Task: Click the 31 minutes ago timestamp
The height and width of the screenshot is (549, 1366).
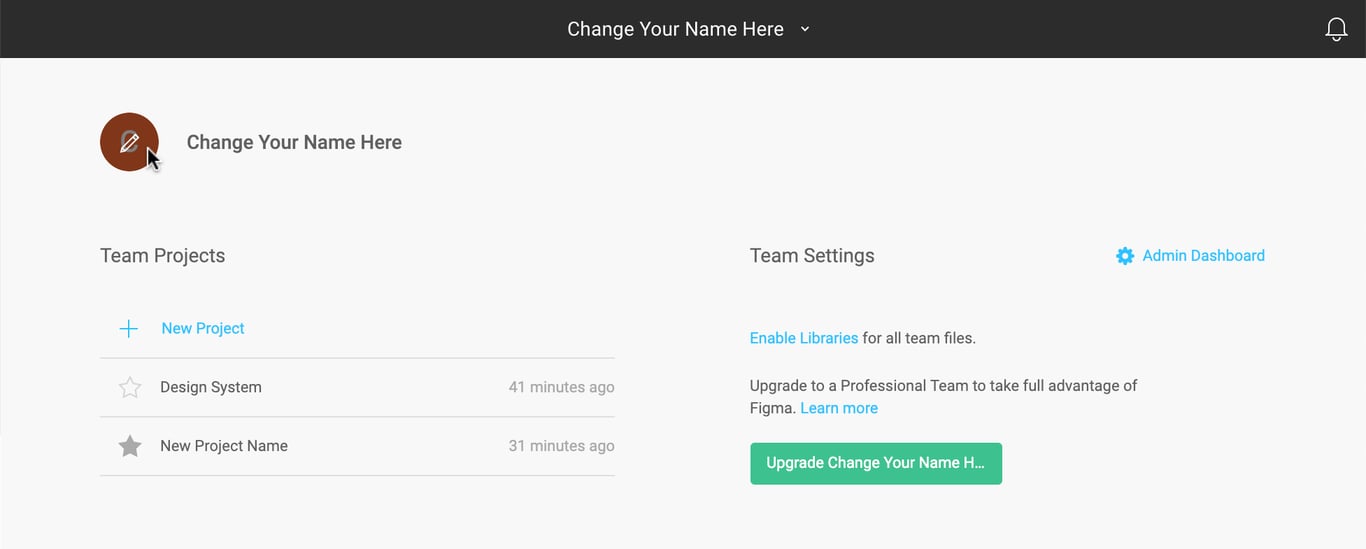Action: (x=561, y=446)
